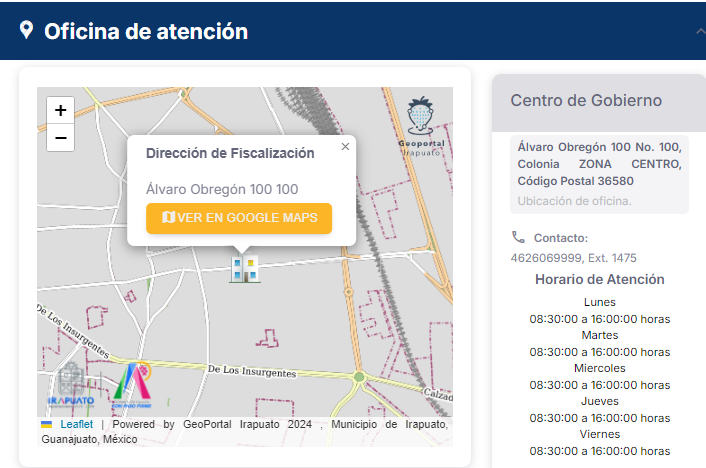
Task: Click the Jueves schedule label
Action: [x=599, y=401]
